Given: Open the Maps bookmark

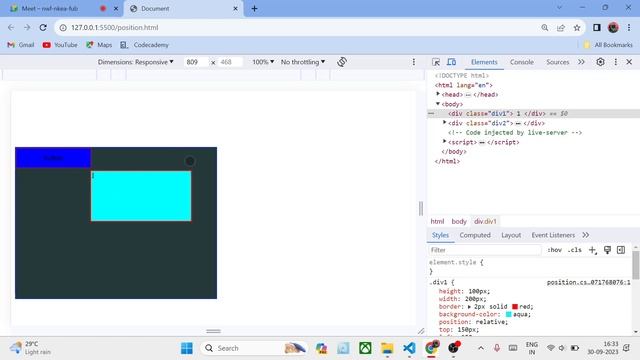Looking at the screenshot, I should (99, 45).
